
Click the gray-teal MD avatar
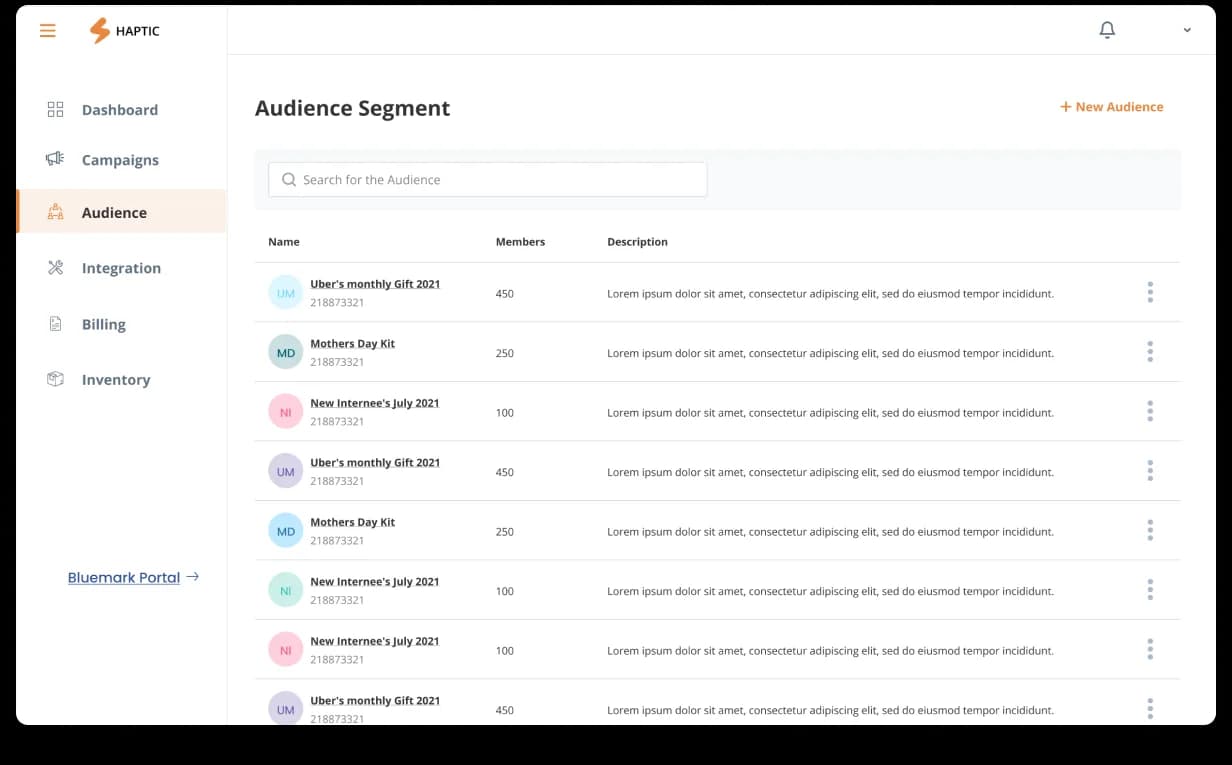(286, 352)
